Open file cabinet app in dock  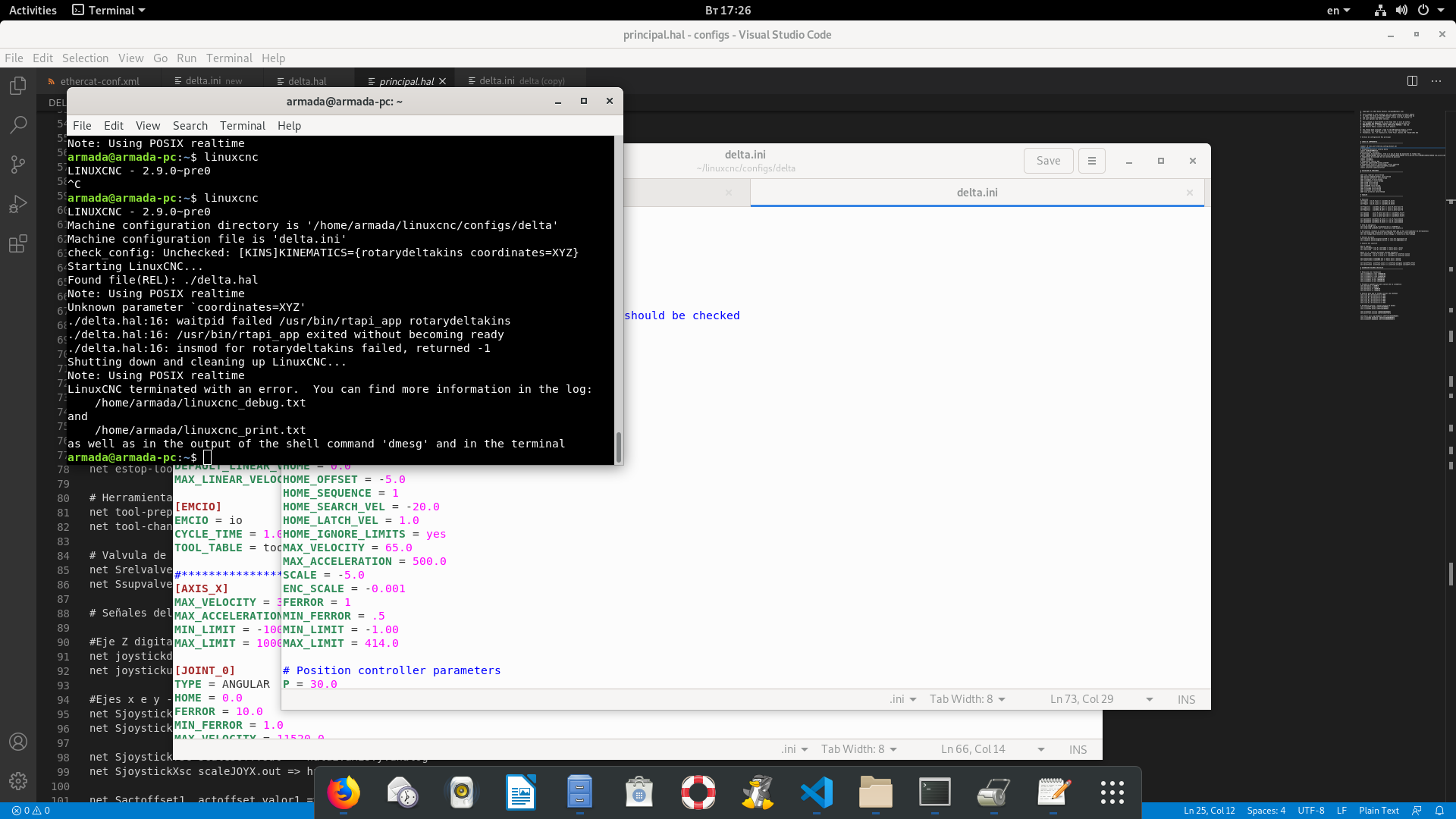coord(580,793)
